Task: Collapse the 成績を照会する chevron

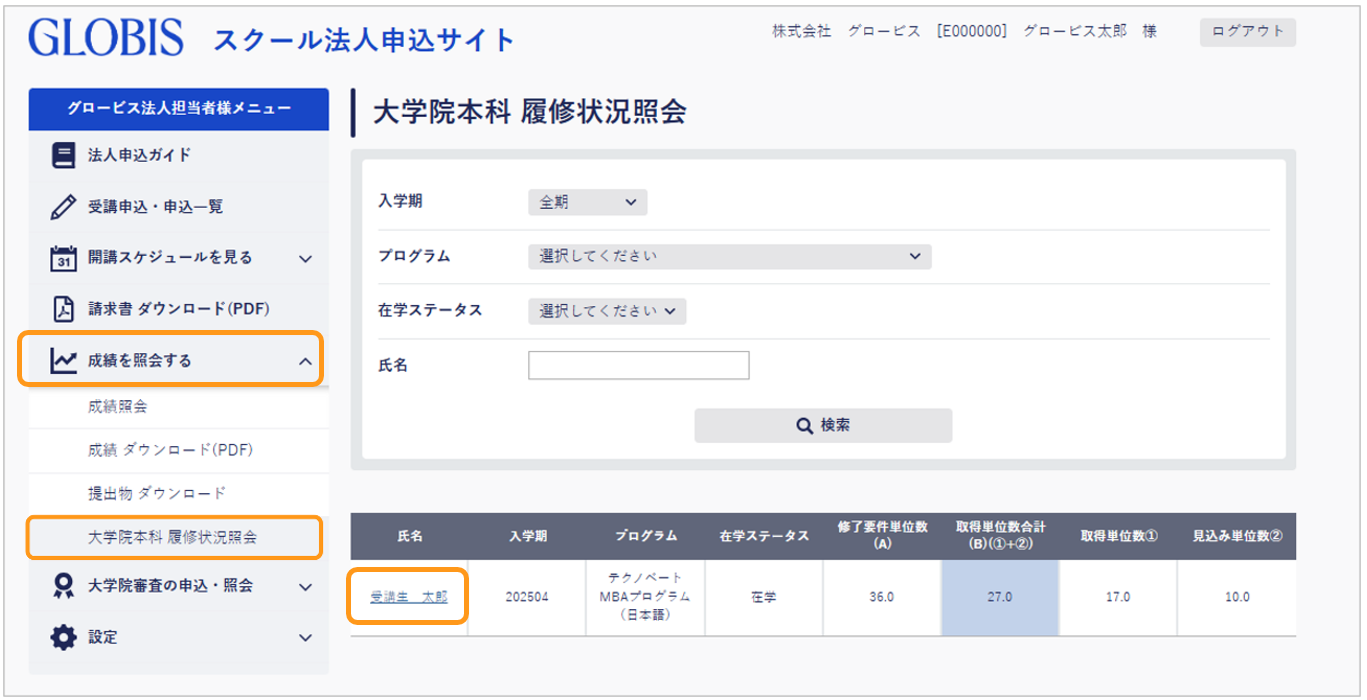Action: click(306, 361)
